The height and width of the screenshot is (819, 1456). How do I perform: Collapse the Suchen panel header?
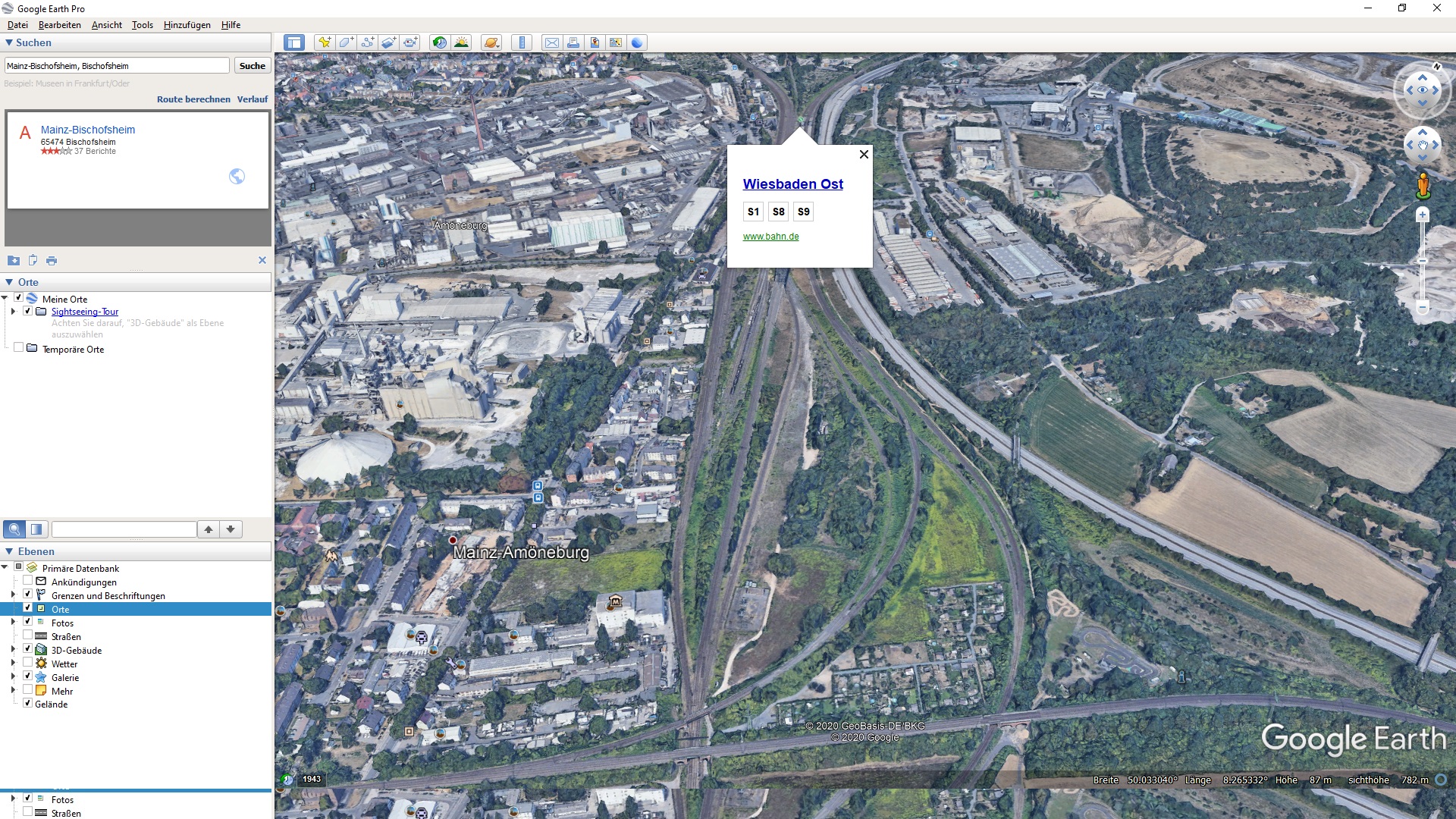(9, 42)
